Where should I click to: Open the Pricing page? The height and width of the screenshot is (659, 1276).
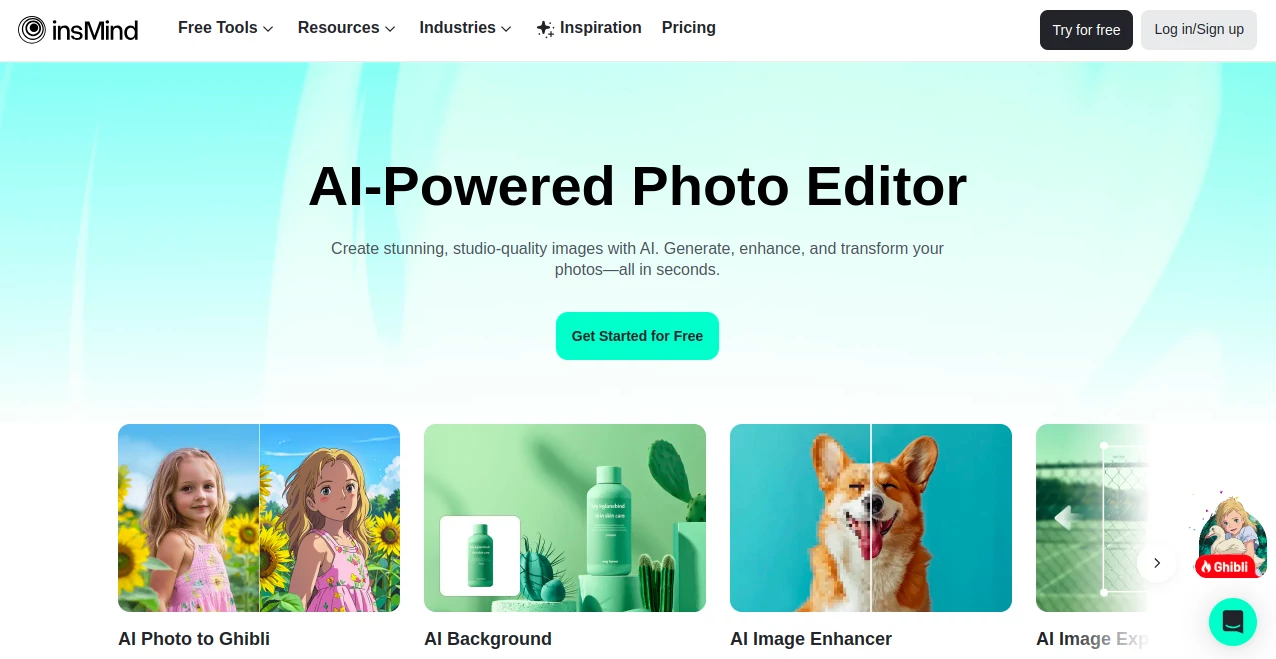[x=689, y=28]
